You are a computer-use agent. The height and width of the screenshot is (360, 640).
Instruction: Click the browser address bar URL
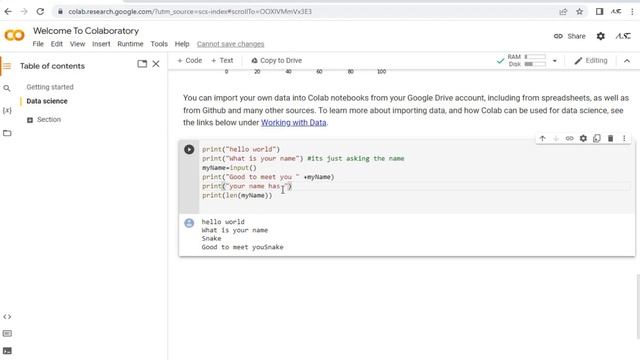pyautogui.click(x=190, y=11)
